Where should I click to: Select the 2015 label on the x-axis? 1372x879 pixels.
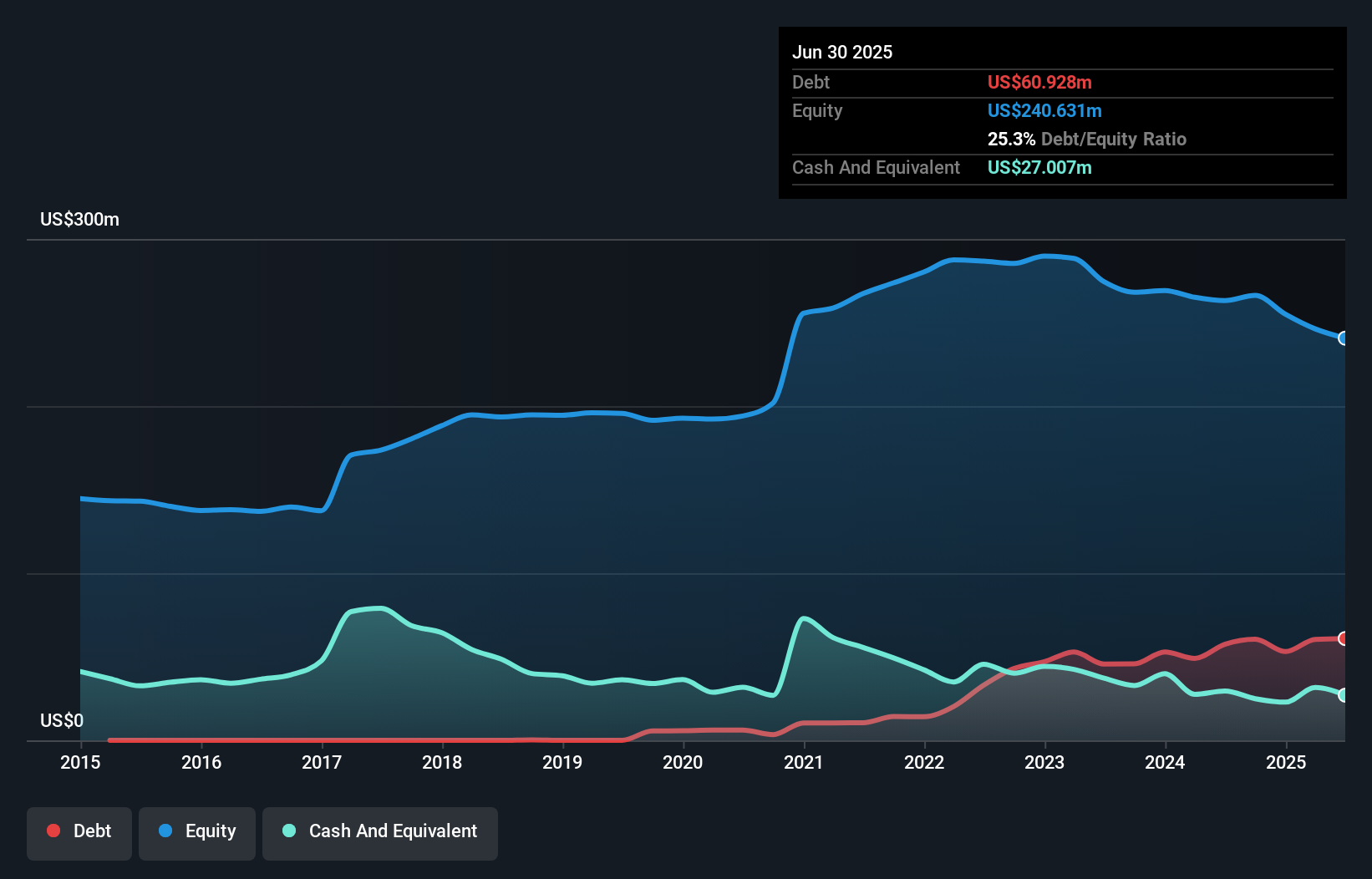pos(80,762)
